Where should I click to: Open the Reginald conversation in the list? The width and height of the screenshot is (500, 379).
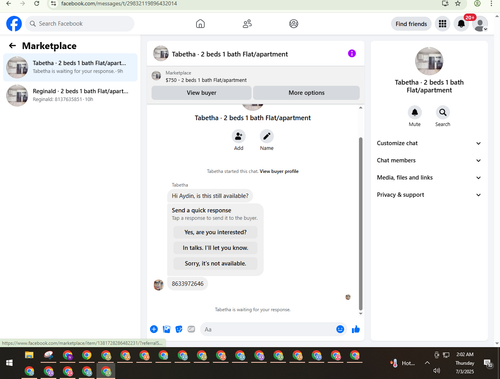click(x=70, y=95)
